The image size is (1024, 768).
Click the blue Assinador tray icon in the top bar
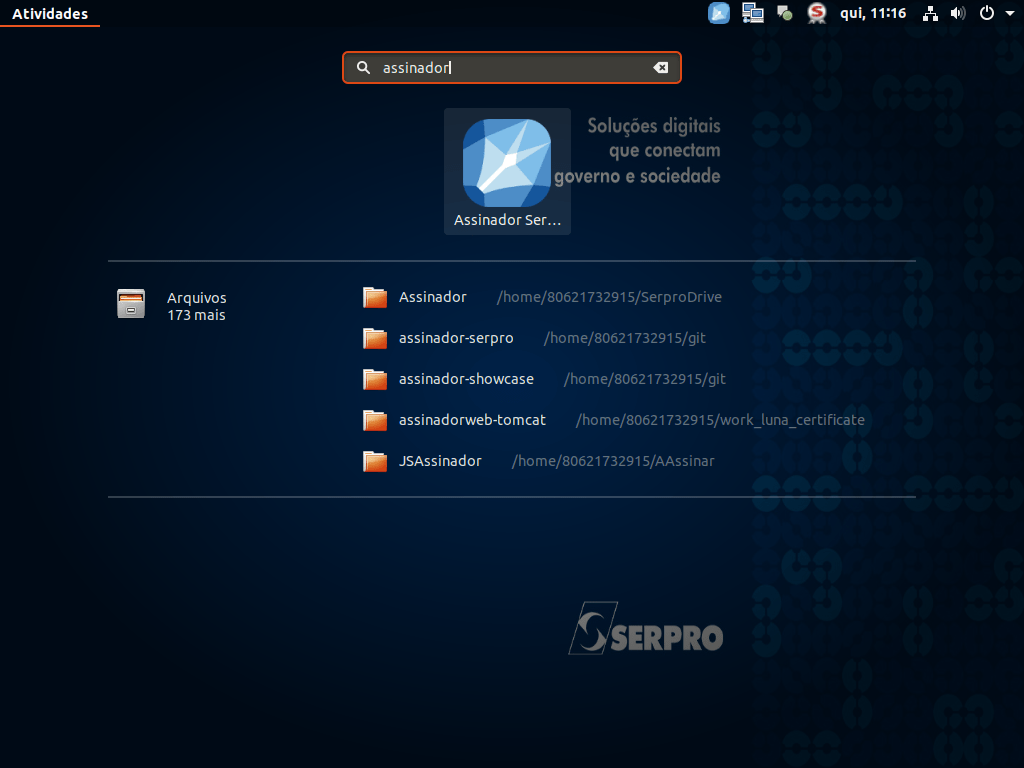click(x=718, y=13)
